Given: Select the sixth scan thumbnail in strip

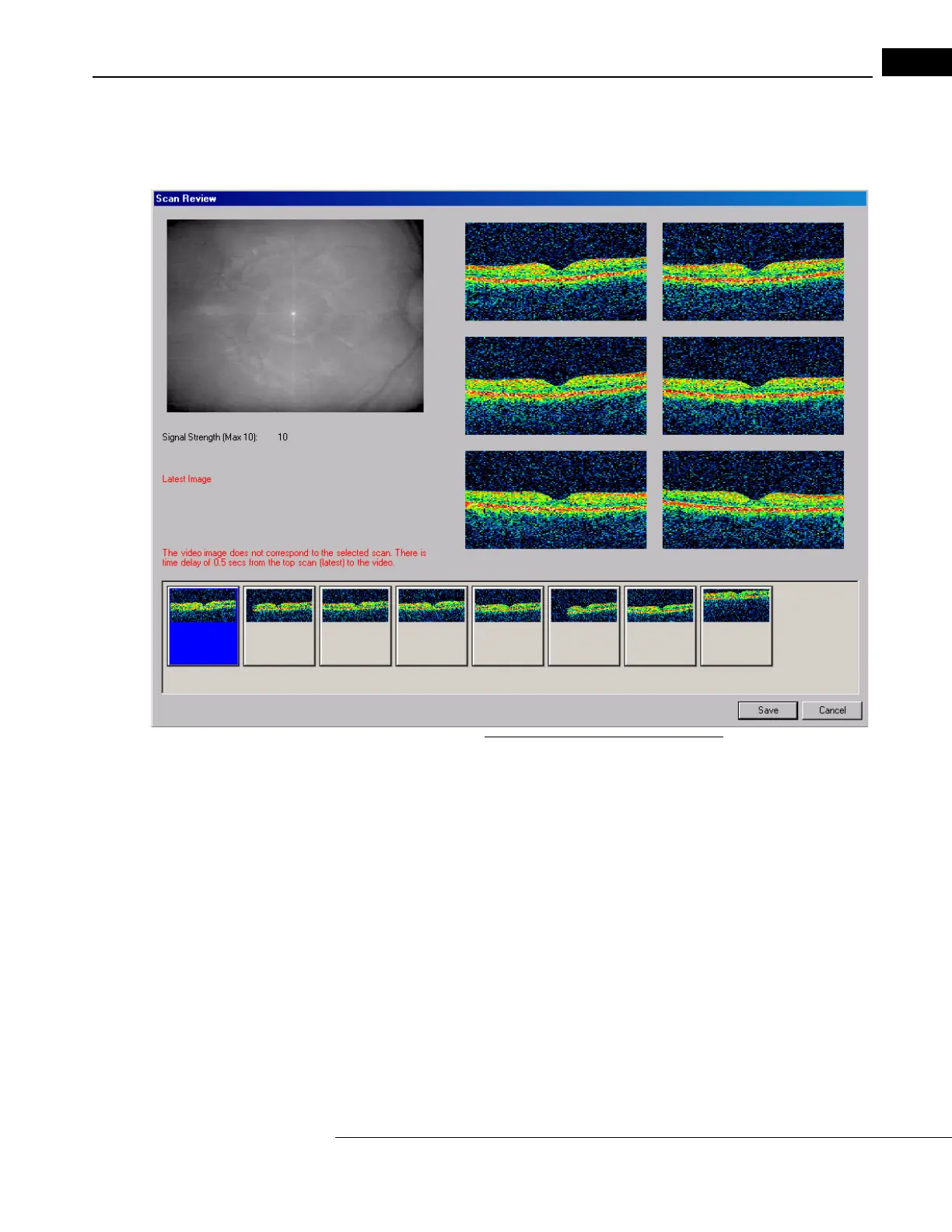Looking at the screenshot, I should click(584, 626).
